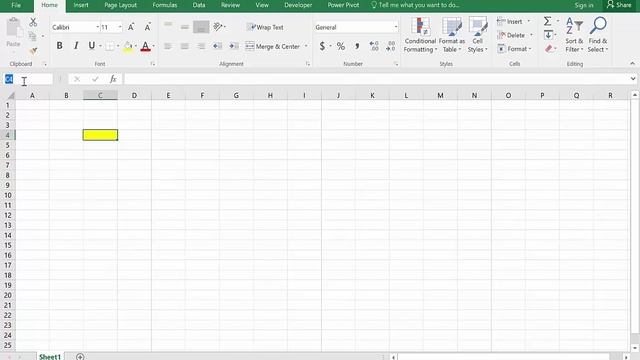Add a new sheet plus button

[x=80, y=357]
